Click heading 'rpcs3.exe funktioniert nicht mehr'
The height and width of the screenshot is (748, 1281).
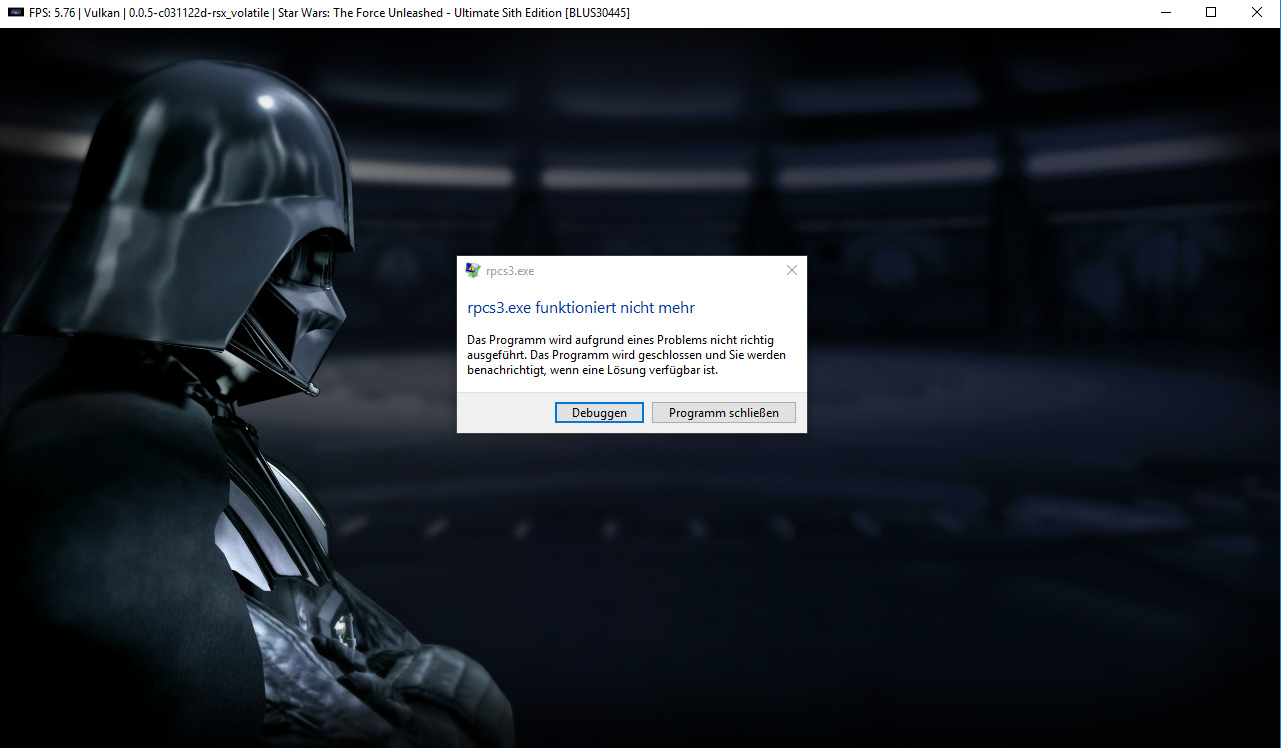(581, 308)
